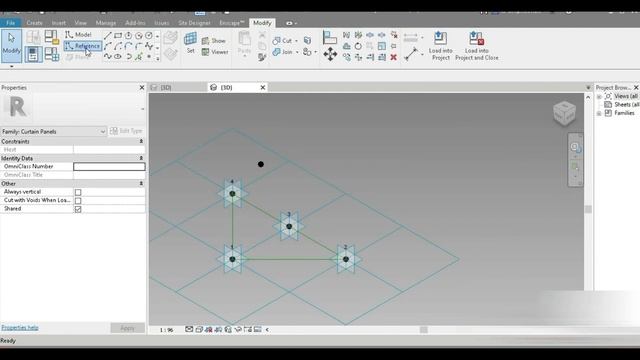The width and height of the screenshot is (640, 360).
Task: Open the Add-Ins ribbon tab
Action: tap(135, 23)
